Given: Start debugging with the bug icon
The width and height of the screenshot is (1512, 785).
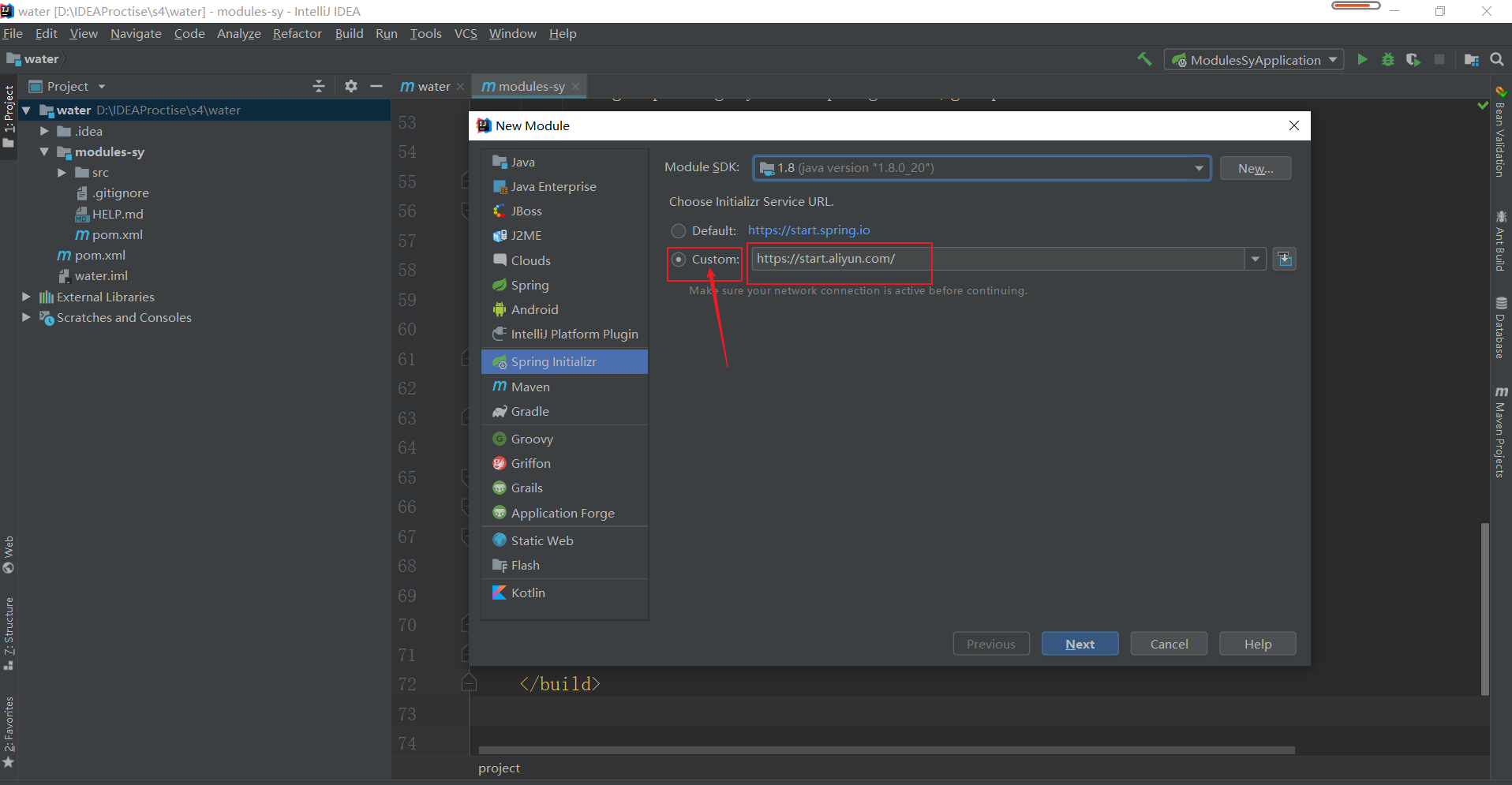Looking at the screenshot, I should [1387, 59].
